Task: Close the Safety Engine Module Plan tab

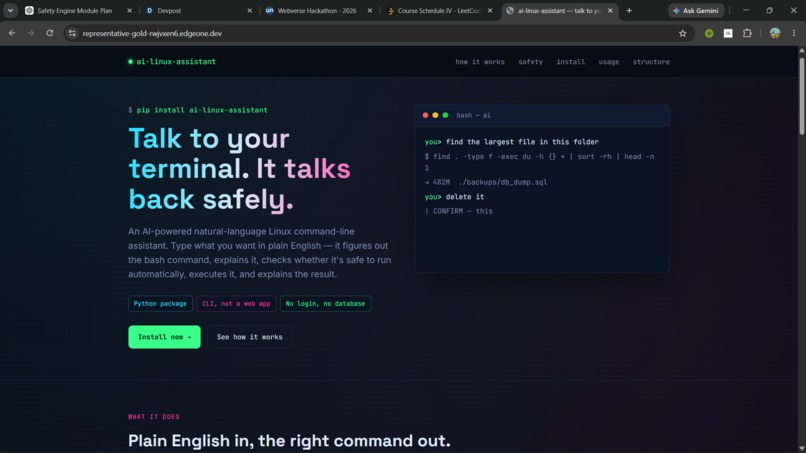Action: (130, 10)
